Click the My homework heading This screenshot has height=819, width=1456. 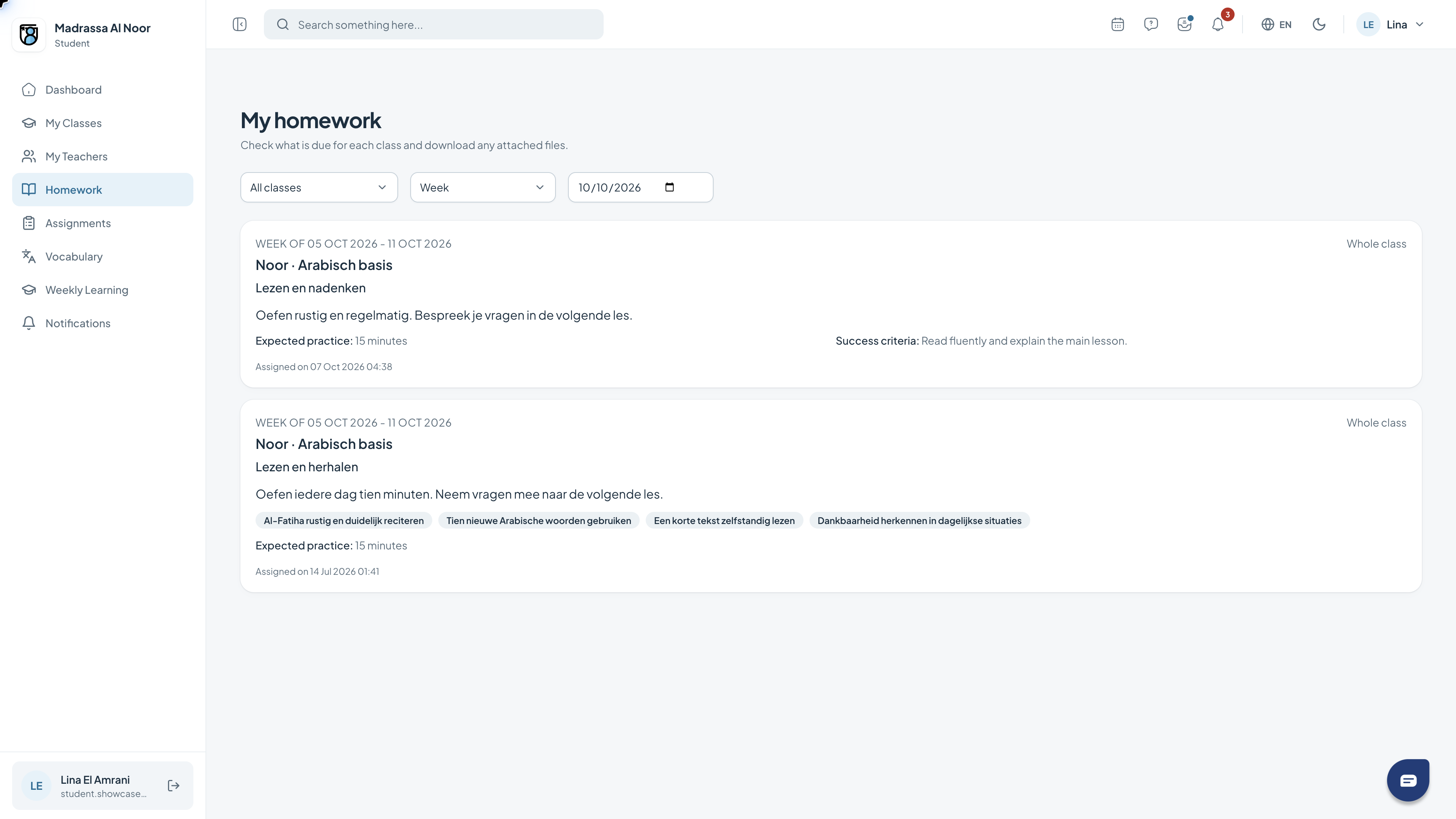coord(311,121)
